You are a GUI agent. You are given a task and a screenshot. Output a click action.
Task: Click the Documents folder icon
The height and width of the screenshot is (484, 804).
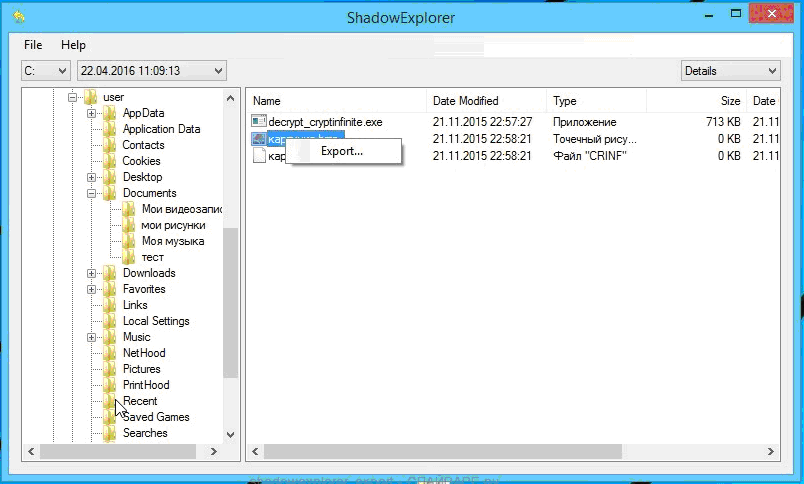[109, 193]
